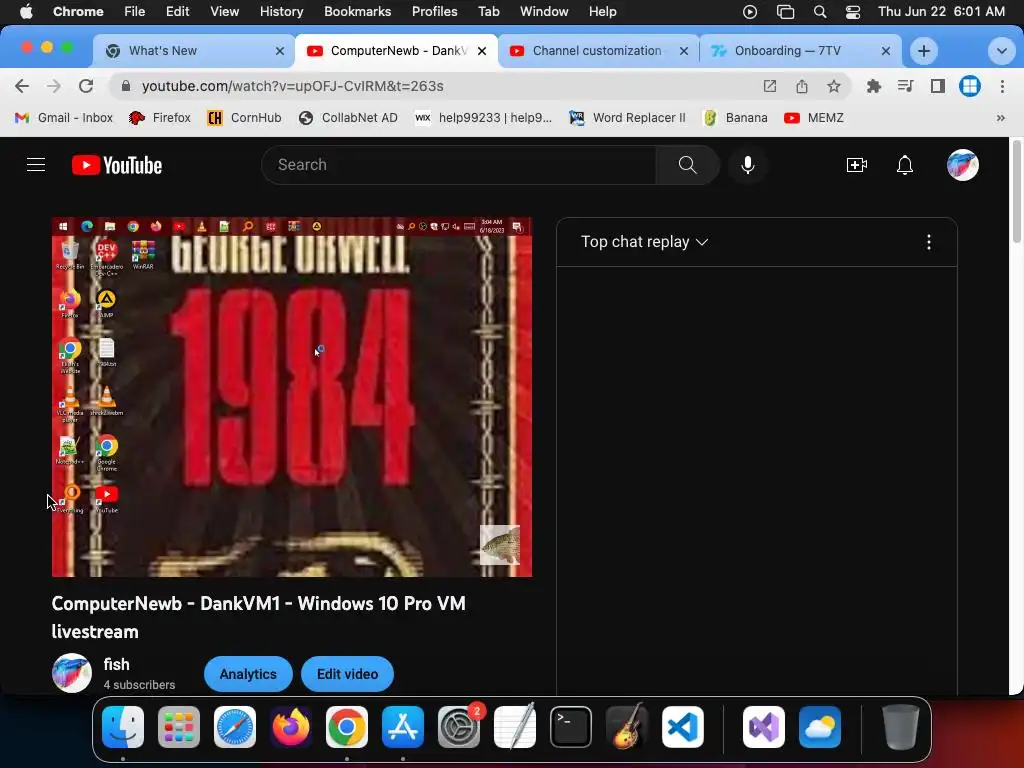This screenshot has height=768, width=1024.
Task: Open the Apple menu
Action: point(26,12)
